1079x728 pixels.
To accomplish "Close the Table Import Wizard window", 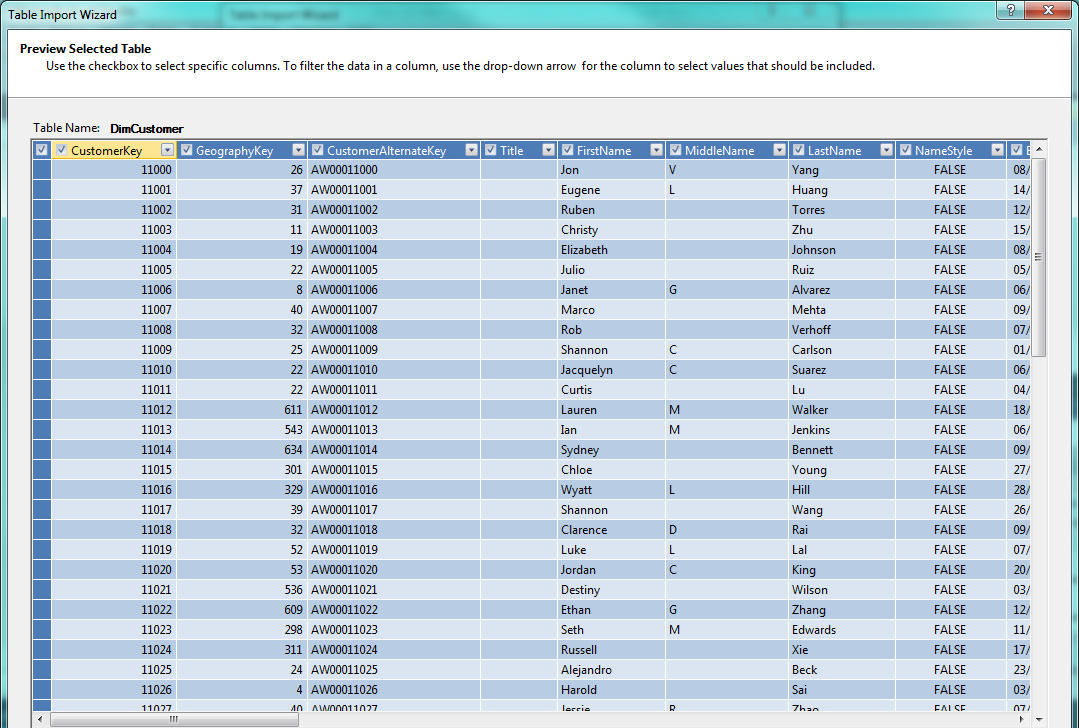I will click(x=1050, y=9).
